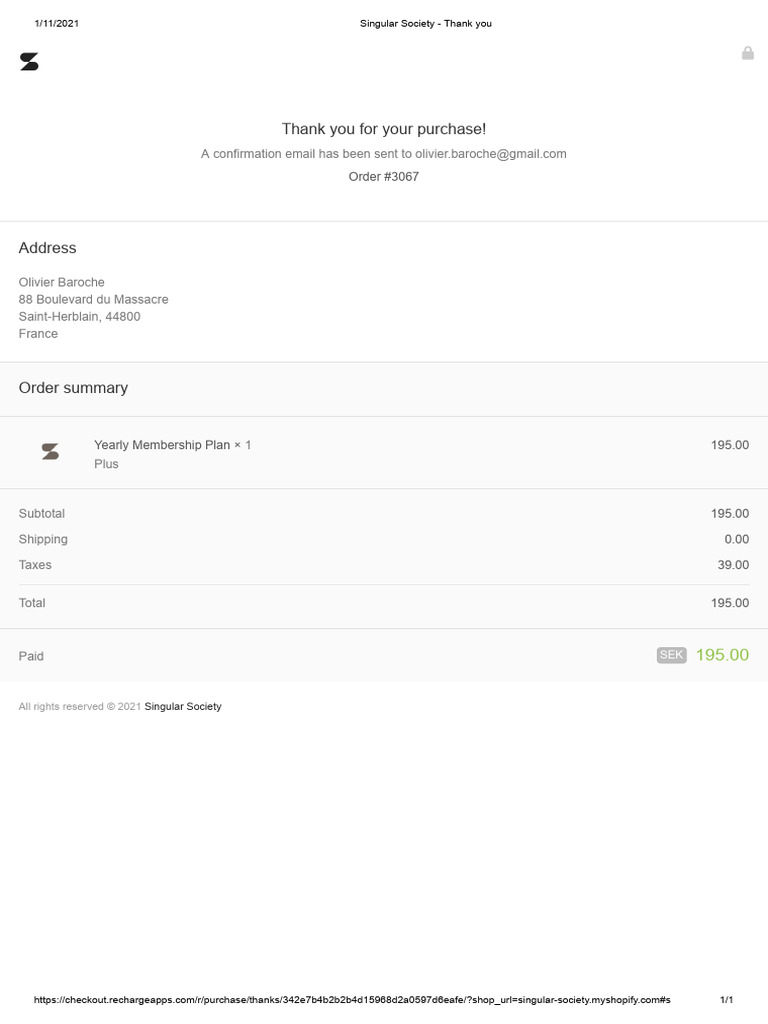Click the Taxes amount 39.00
This screenshot has height=1024, width=768.
click(733, 565)
